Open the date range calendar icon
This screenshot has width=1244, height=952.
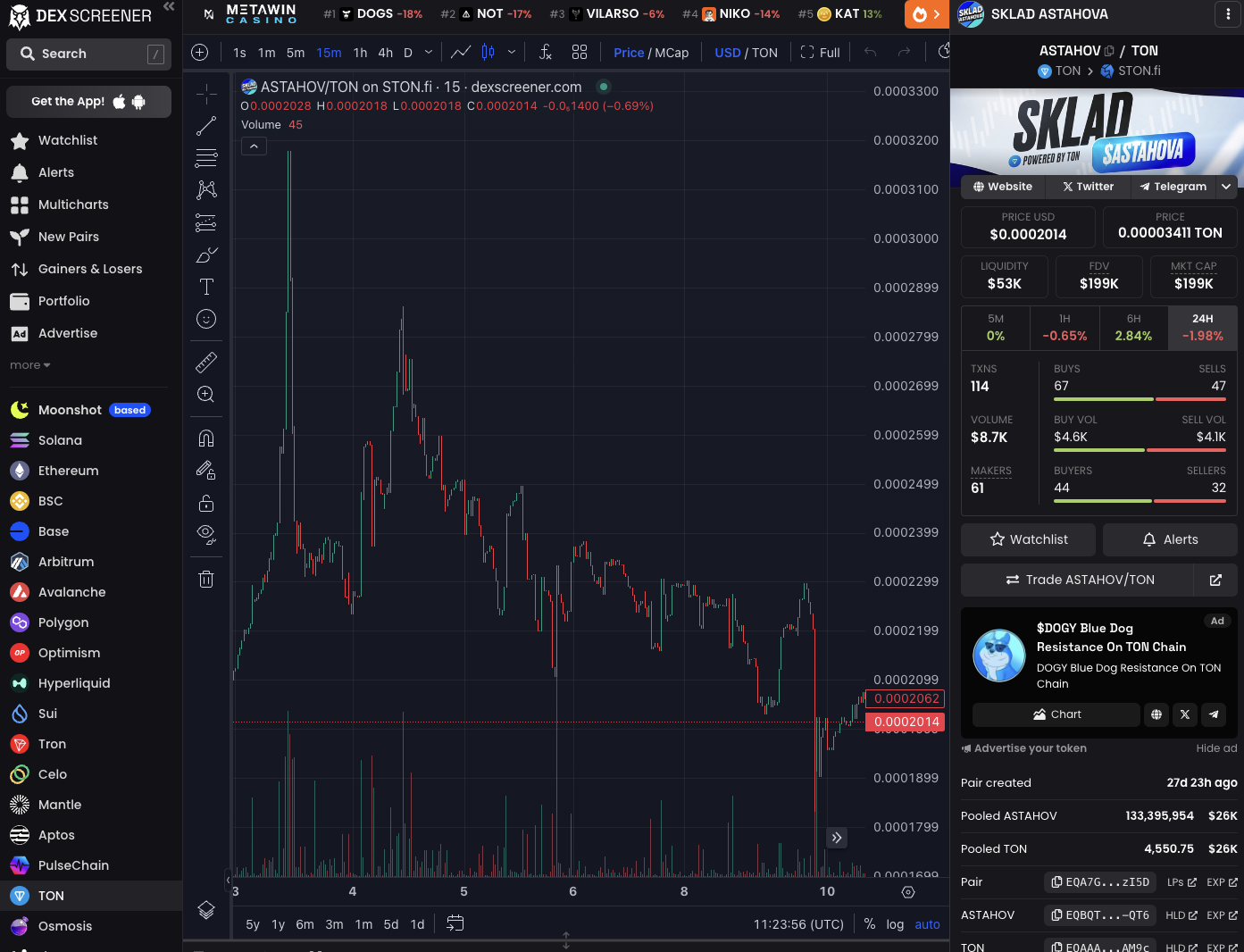[455, 923]
